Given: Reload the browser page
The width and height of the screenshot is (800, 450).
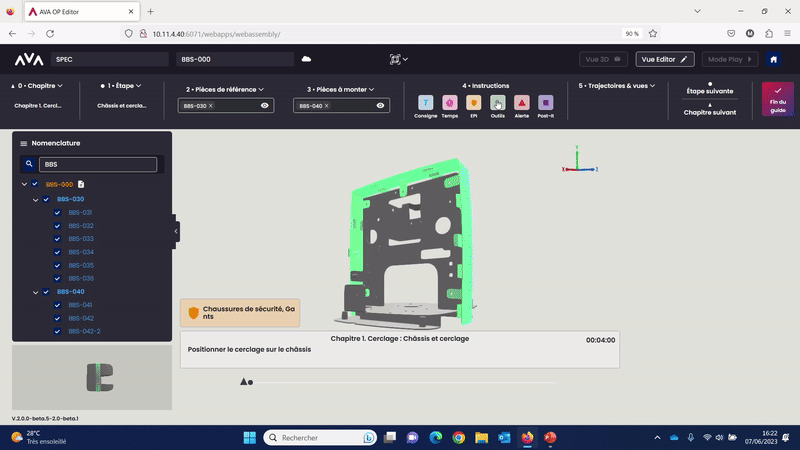Looking at the screenshot, I should coord(50,34).
